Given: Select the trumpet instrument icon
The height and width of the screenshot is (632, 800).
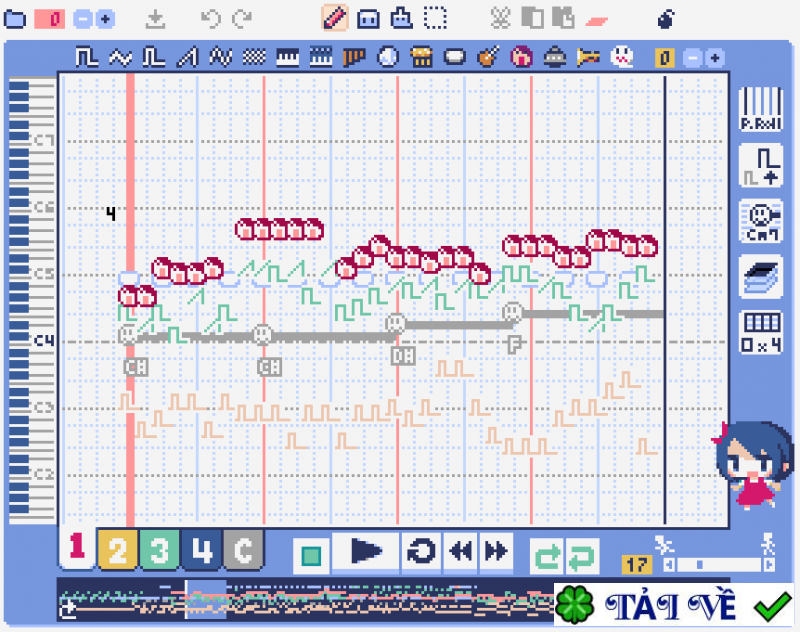Looking at the screenshot, I should (x=588, y=57).
